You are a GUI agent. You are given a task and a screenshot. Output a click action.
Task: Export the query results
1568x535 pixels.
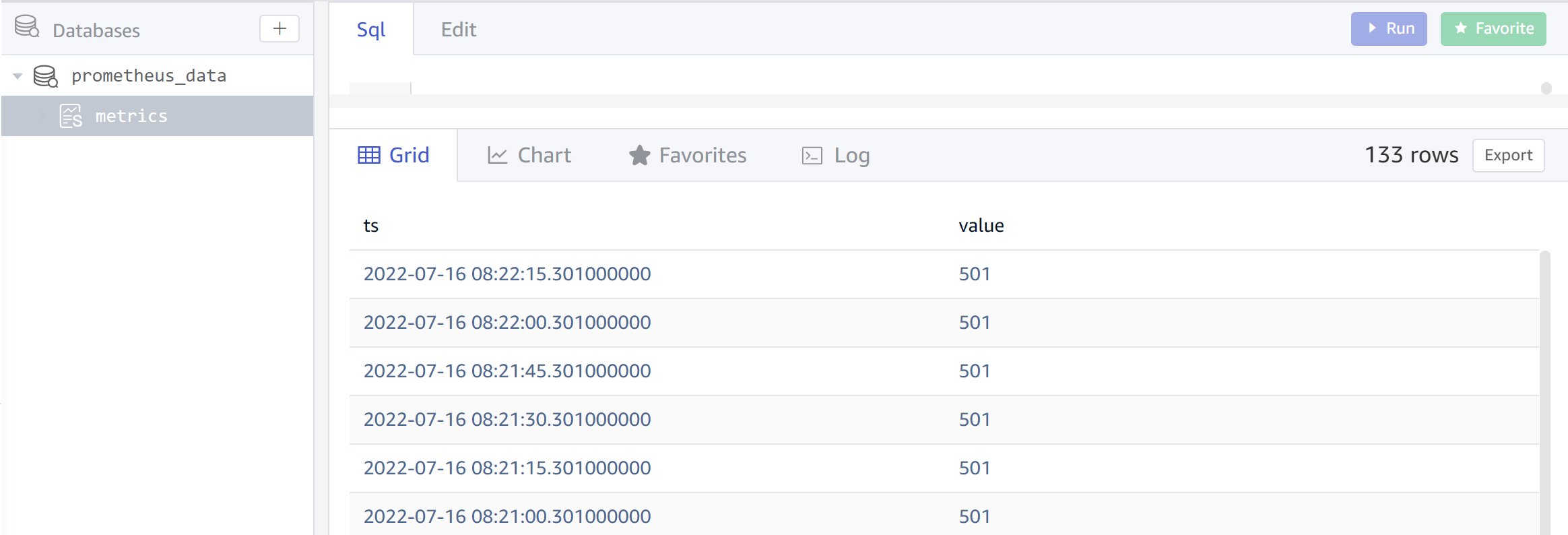click(1507, 156)
